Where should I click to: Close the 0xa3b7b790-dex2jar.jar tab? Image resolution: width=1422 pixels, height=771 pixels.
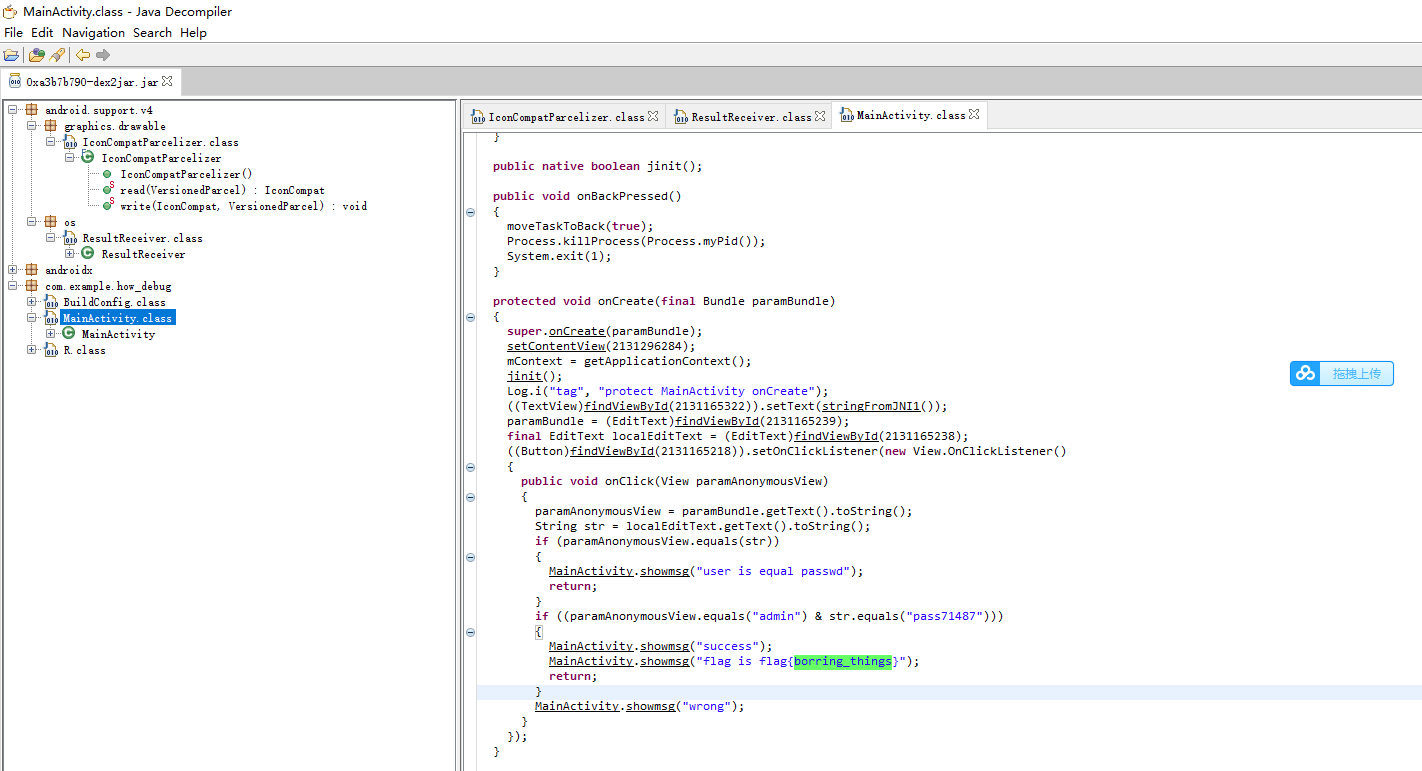click(167, 81)
